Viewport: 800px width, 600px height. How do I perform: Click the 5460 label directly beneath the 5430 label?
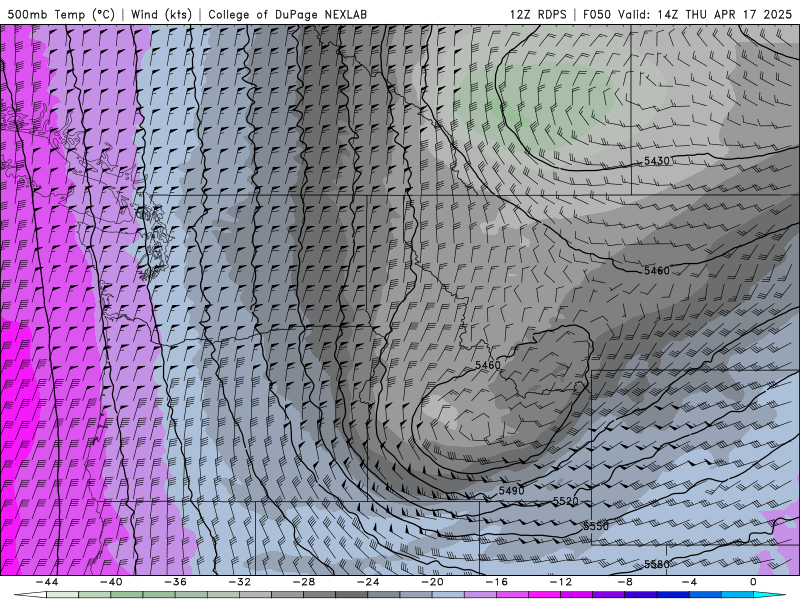pos(657,270)
